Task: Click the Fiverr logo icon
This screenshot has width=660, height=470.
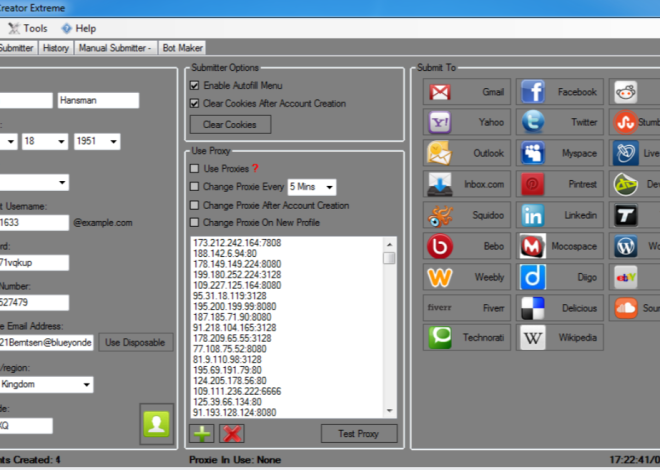Action: (440, 308)
